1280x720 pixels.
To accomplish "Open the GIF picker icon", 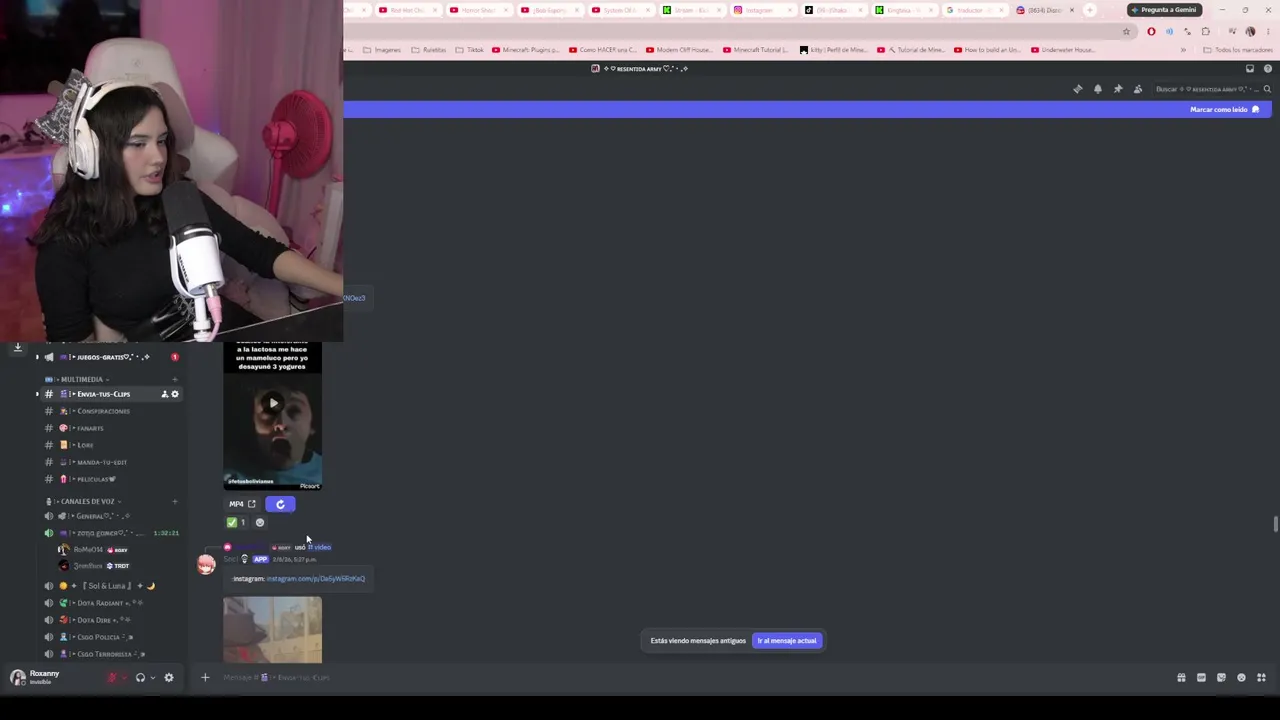I will coord(1201,678).
